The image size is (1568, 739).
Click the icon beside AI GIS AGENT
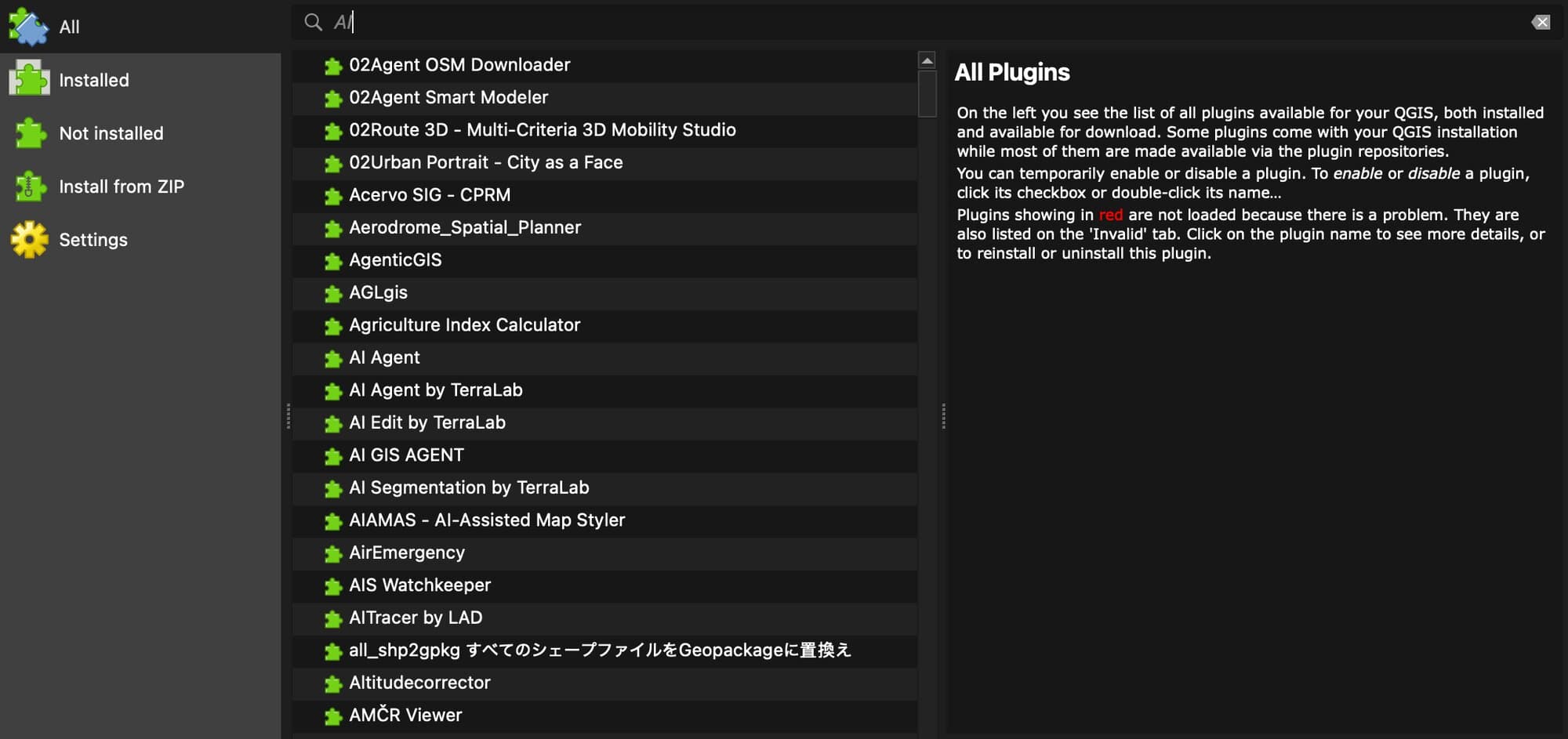pos(333,456)
